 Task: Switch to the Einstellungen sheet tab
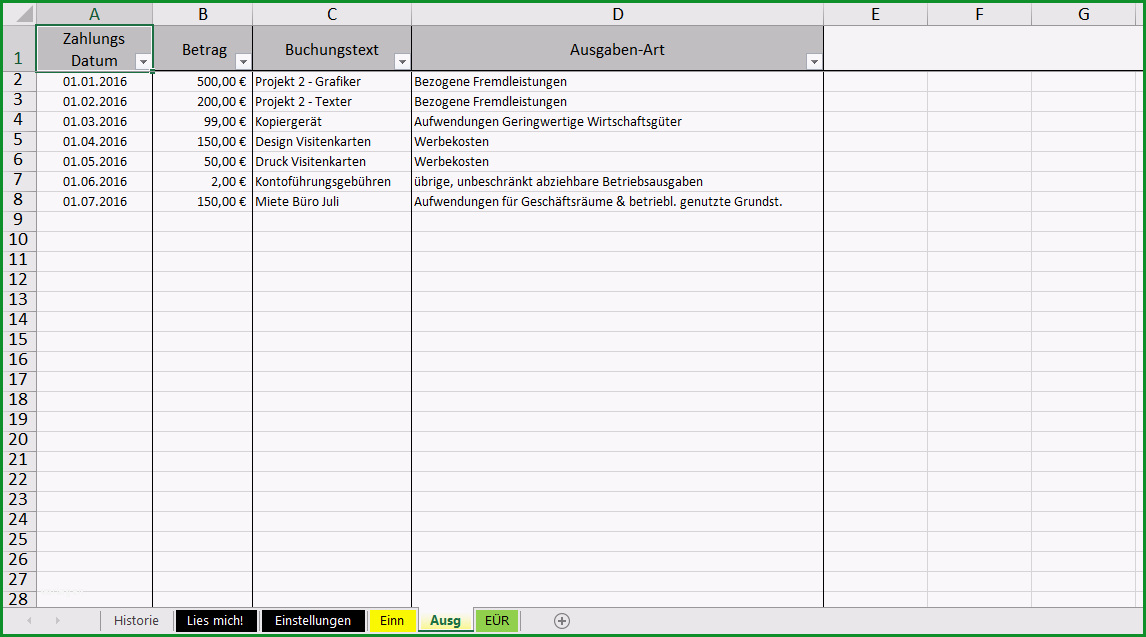pyautogui.click(x=313, y=621)
